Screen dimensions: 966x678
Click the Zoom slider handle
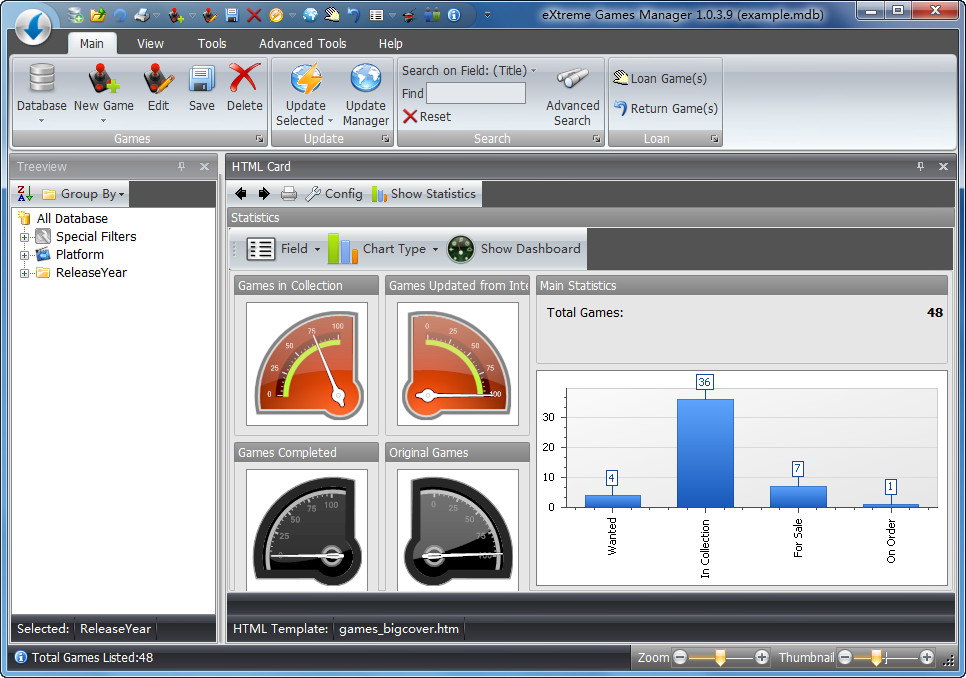(720, 658)
